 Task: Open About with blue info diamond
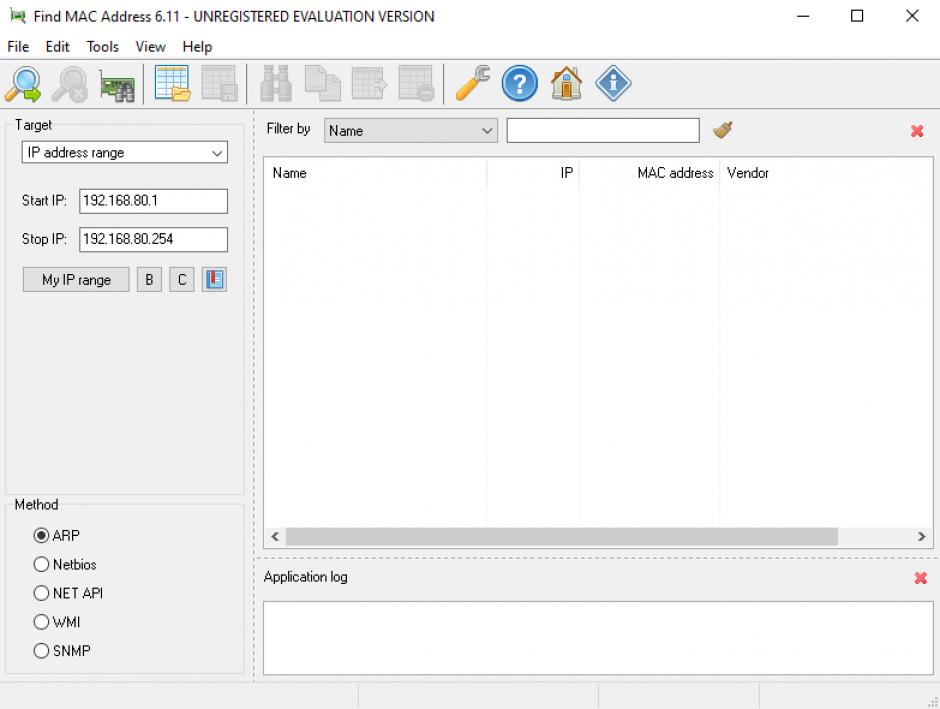click(613, 83)
